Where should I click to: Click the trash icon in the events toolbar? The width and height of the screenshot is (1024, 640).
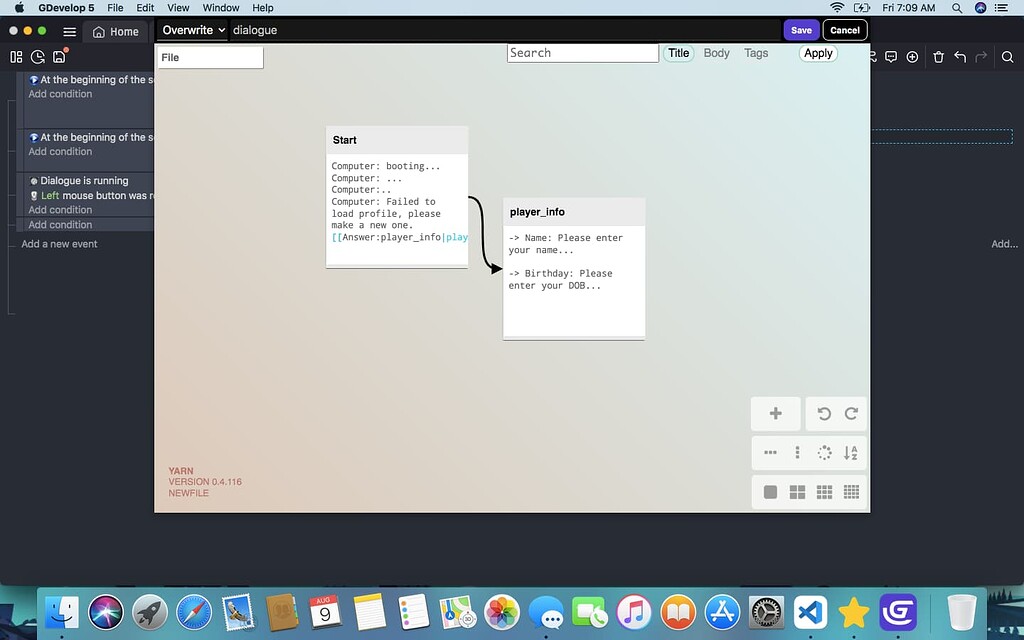(x=938, y=57)
